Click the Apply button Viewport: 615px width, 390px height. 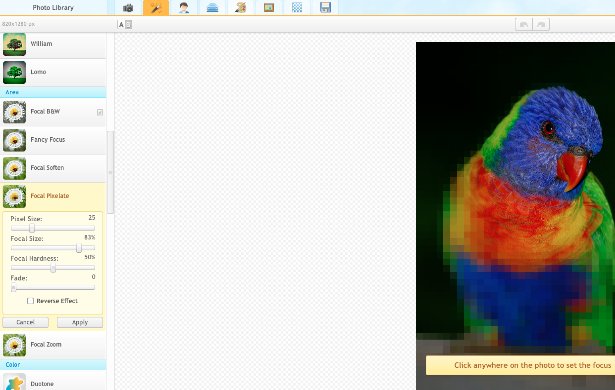(80, 323)
